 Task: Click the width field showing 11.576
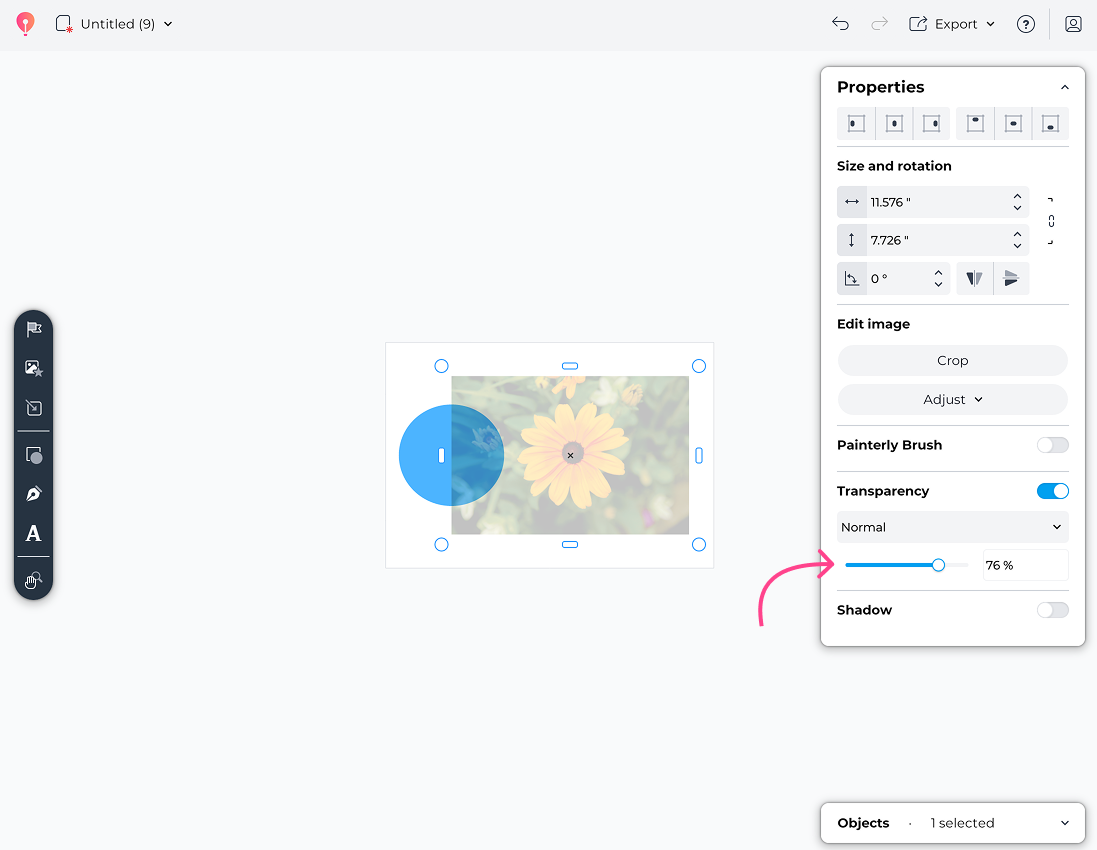coord(934,202)
